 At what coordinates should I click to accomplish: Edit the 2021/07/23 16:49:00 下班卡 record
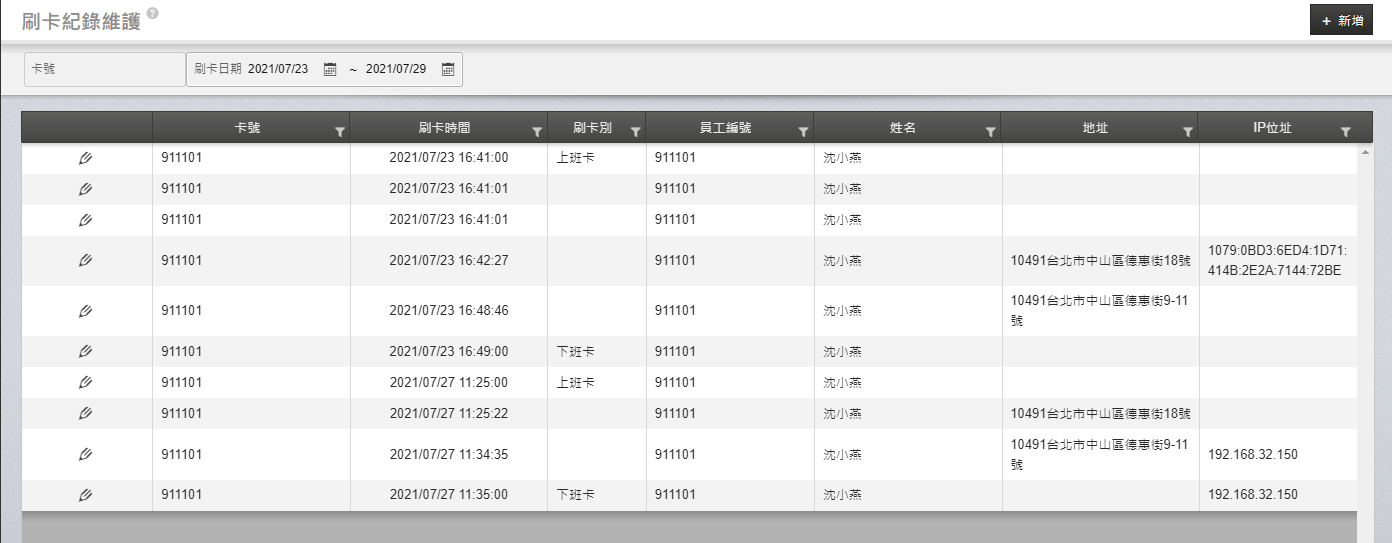[x=86, y=351]
